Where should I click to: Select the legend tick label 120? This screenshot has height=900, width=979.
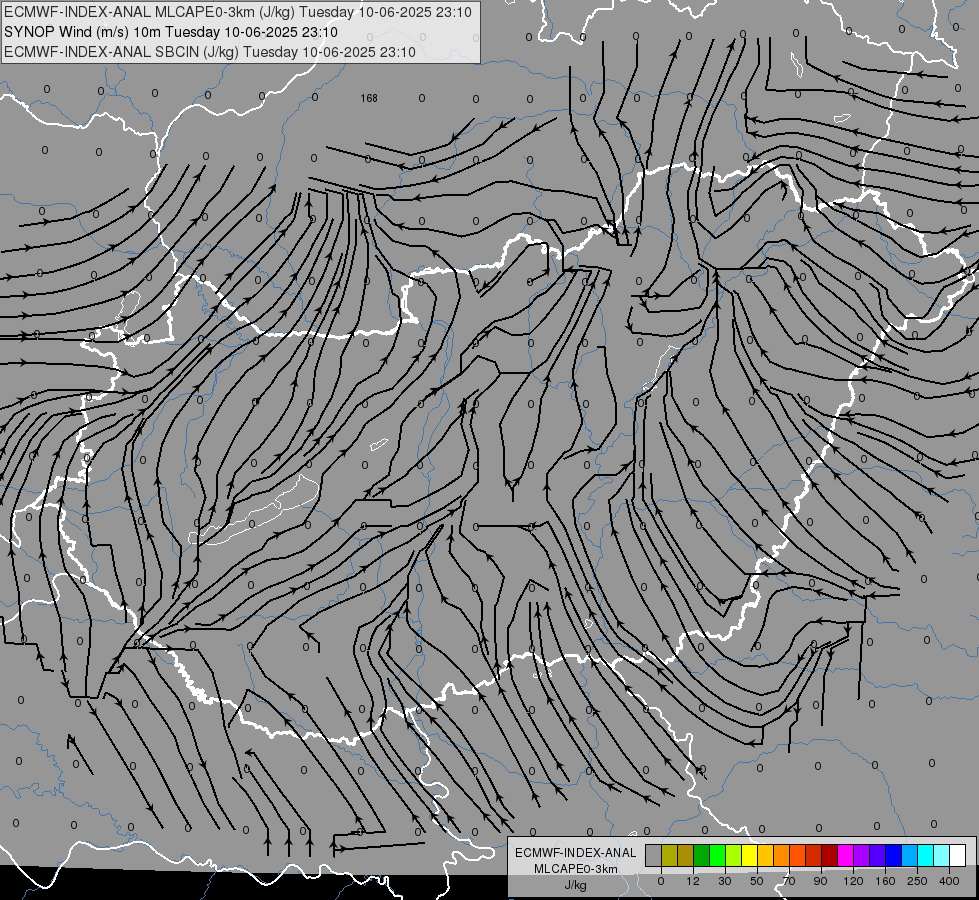coord(854,881)
